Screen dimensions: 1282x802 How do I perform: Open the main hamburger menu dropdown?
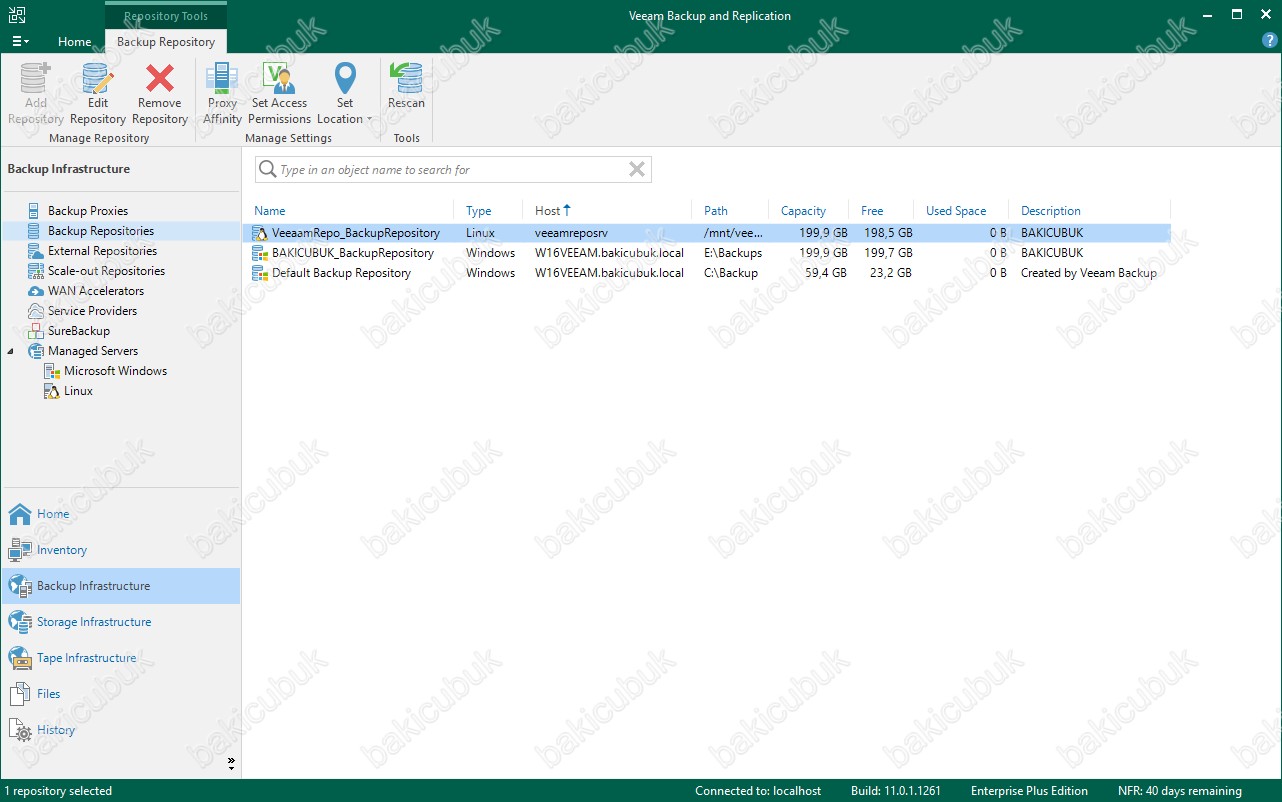click(19, 42)
